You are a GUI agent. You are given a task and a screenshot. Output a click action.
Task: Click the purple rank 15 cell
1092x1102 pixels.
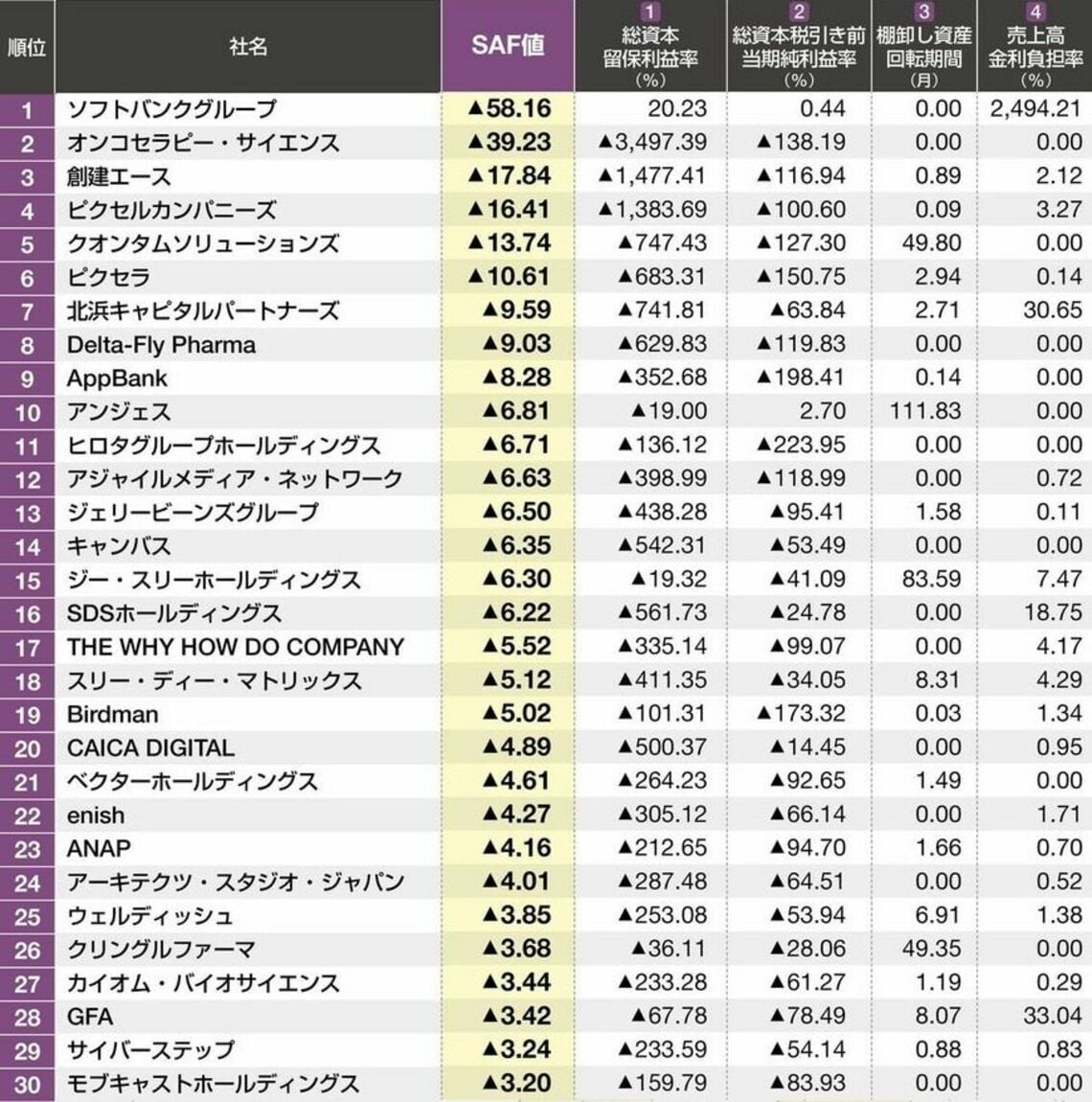click(x=27, y=581)
